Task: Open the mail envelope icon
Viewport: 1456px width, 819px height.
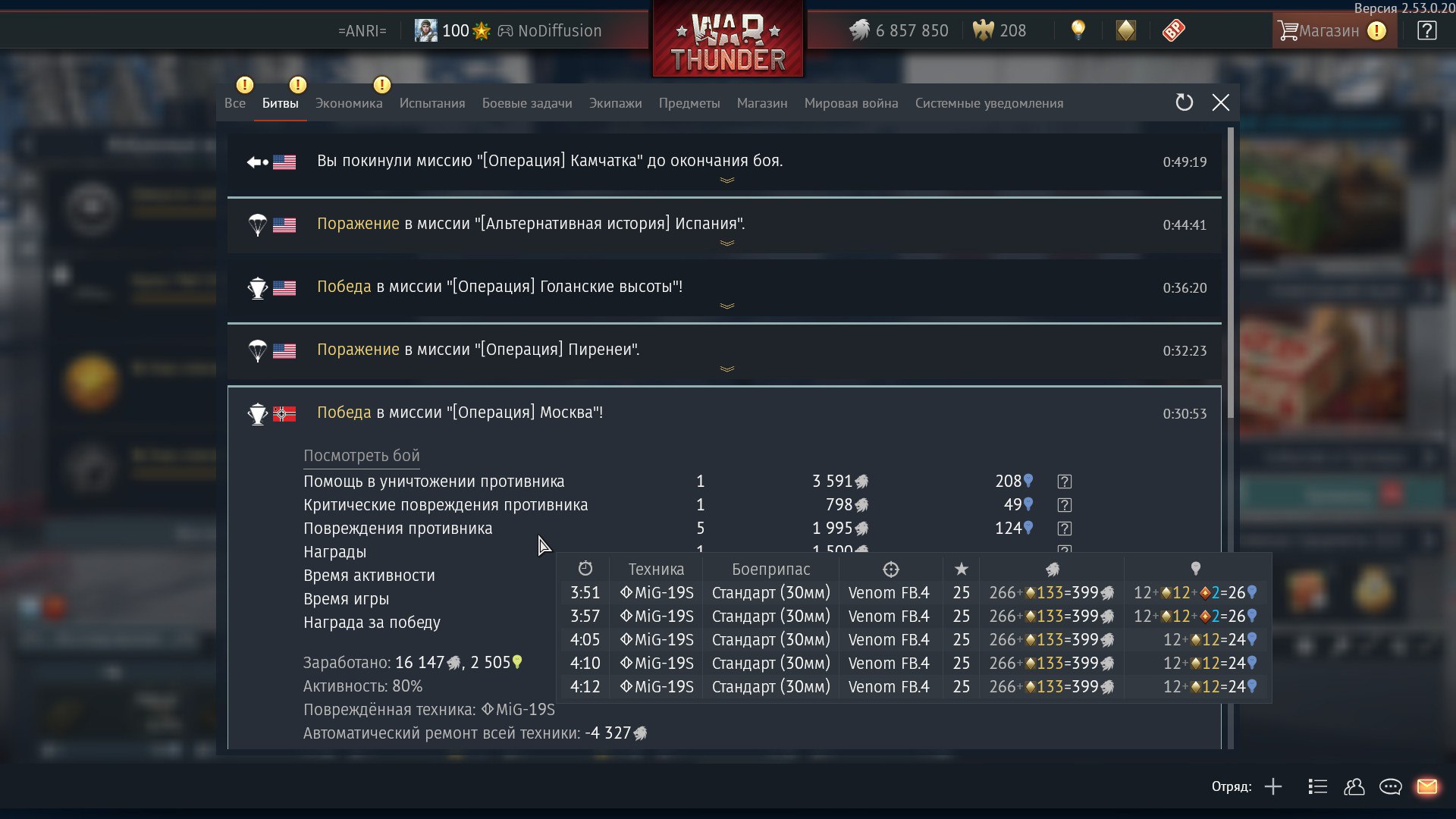Action: click(x=1426, y=786)
